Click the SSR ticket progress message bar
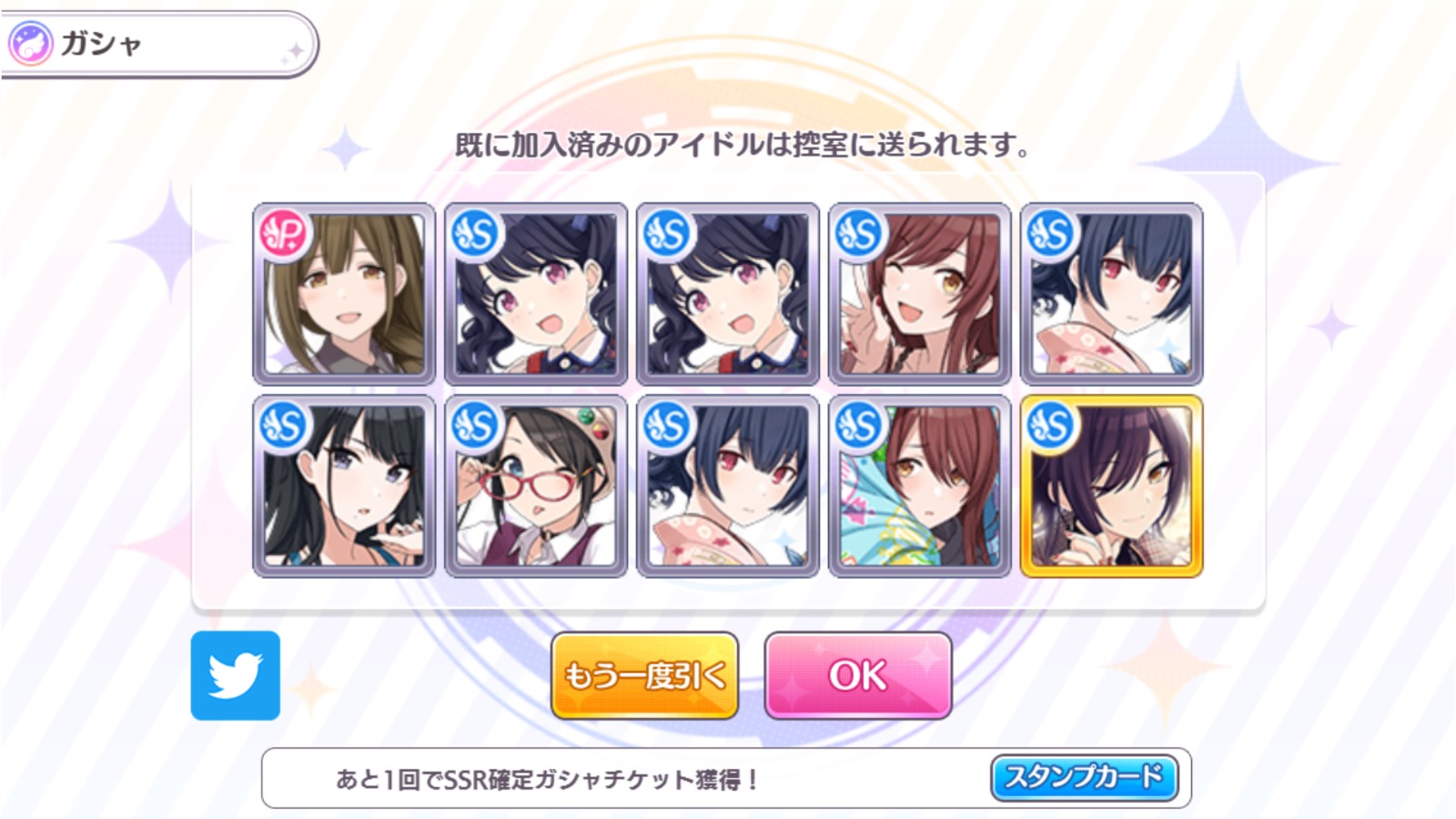 point(726,778)
